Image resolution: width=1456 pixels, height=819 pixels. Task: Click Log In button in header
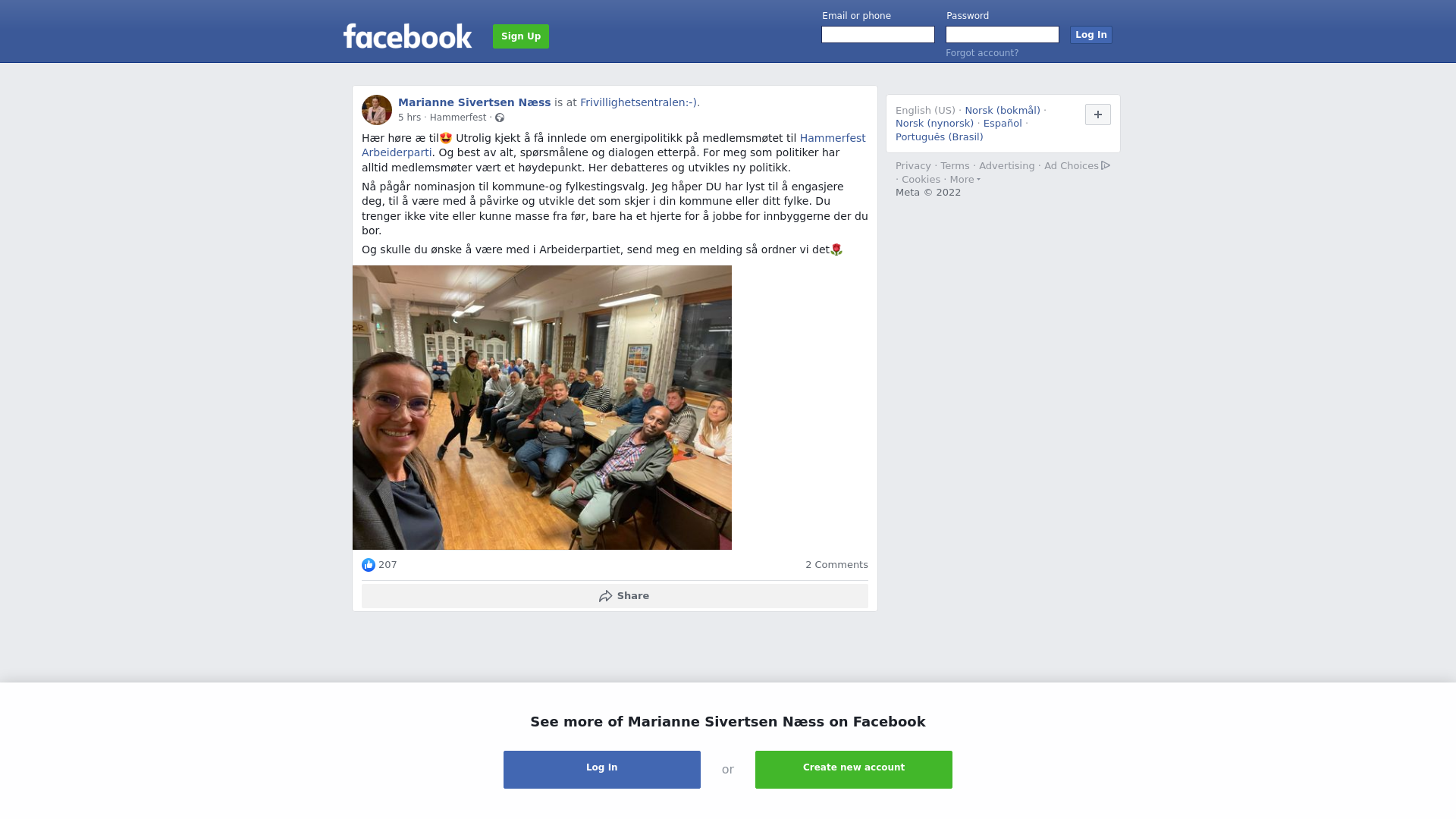coord(1091,35)
